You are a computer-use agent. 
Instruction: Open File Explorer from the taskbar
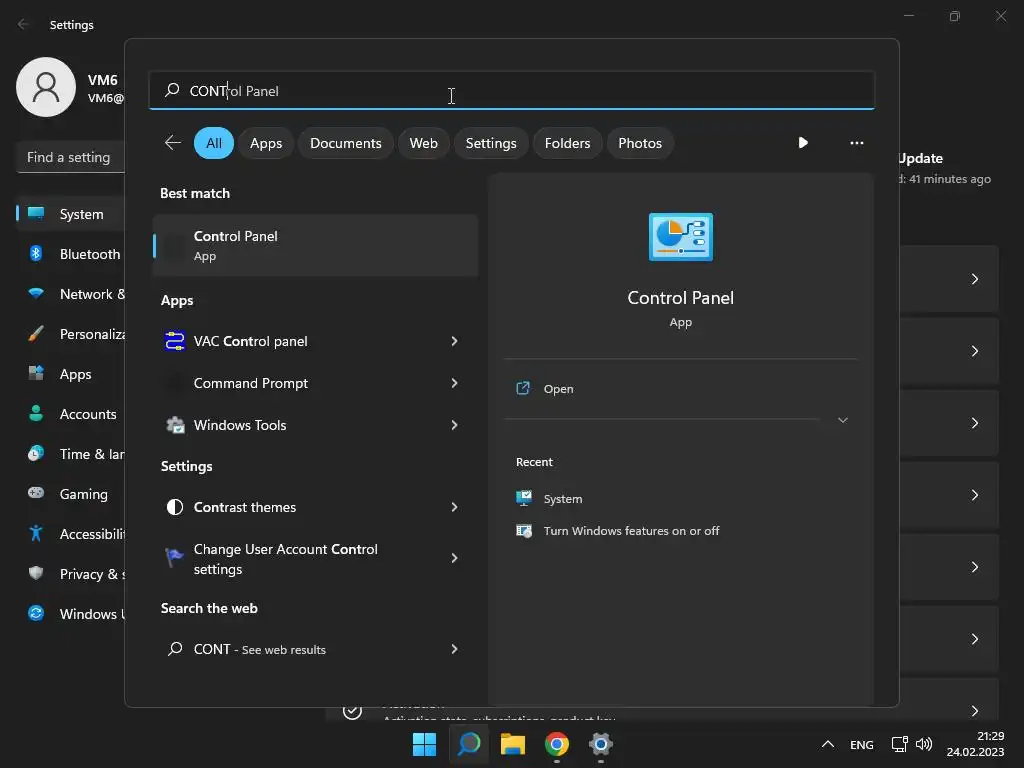tap(513, 744)
